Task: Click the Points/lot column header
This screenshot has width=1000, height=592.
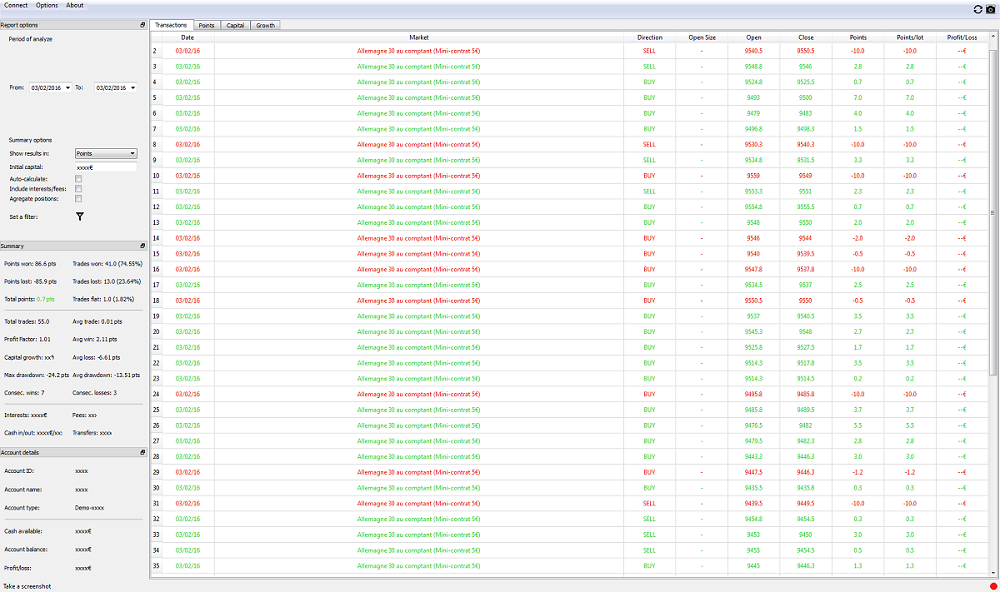Action: click(909, 38)
